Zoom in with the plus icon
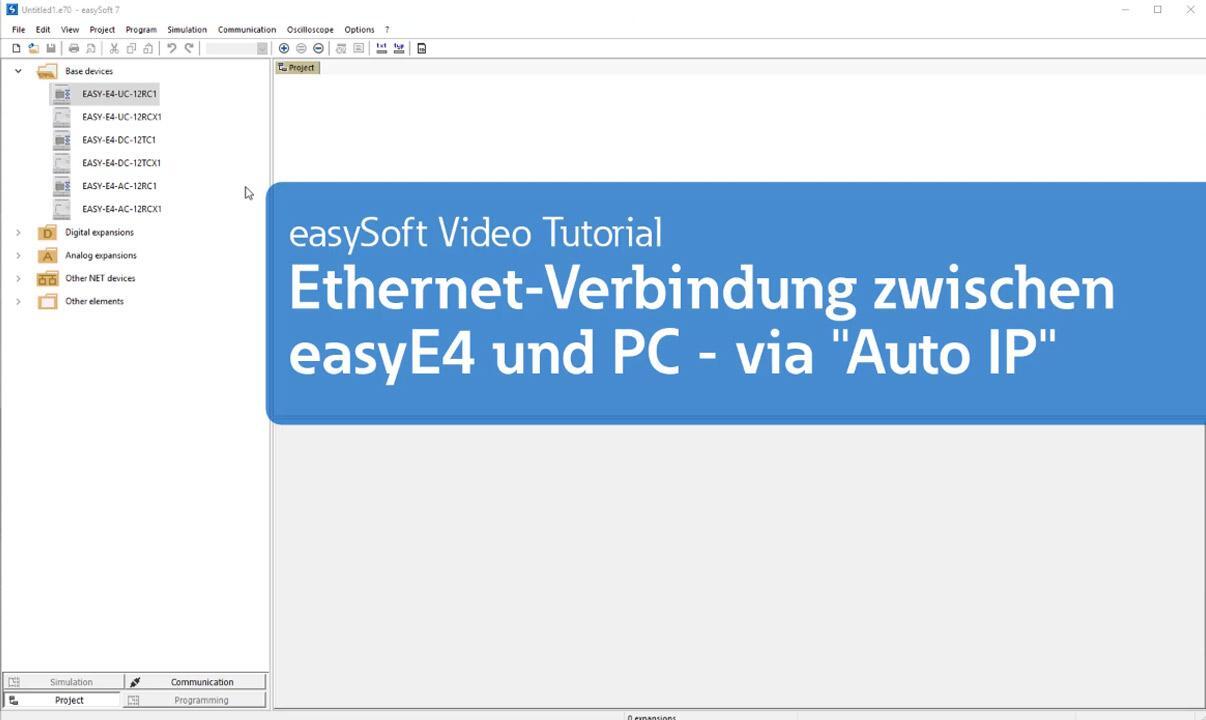1206x720 pixels. [x=284, y=48]
